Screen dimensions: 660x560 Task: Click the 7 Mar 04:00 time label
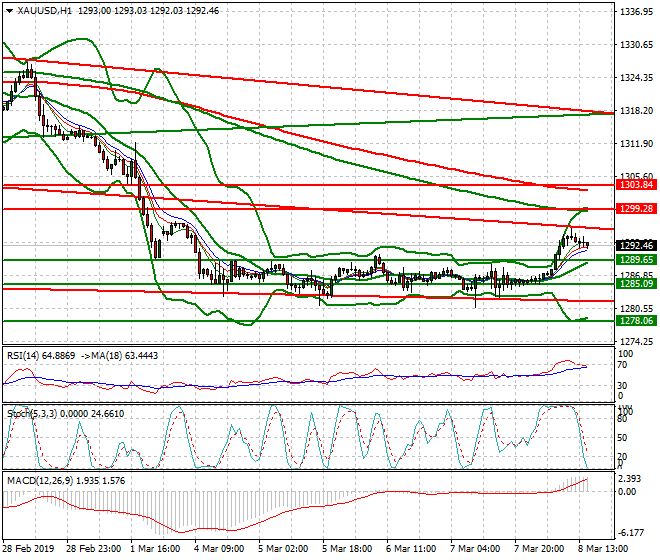pyautogui.click(x=475, y=549)
